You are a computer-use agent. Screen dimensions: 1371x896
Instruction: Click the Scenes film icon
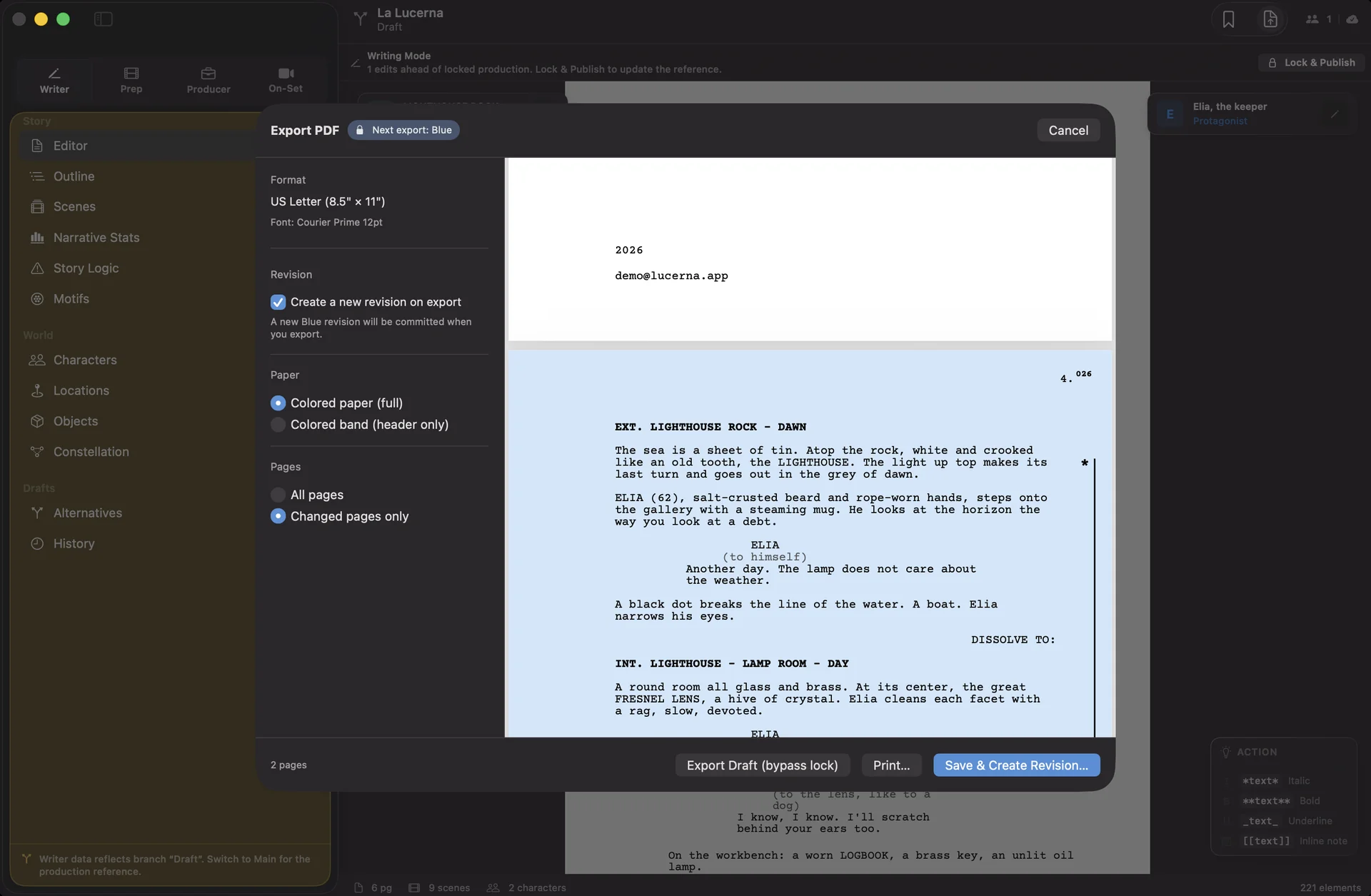[x=37, y=207]
